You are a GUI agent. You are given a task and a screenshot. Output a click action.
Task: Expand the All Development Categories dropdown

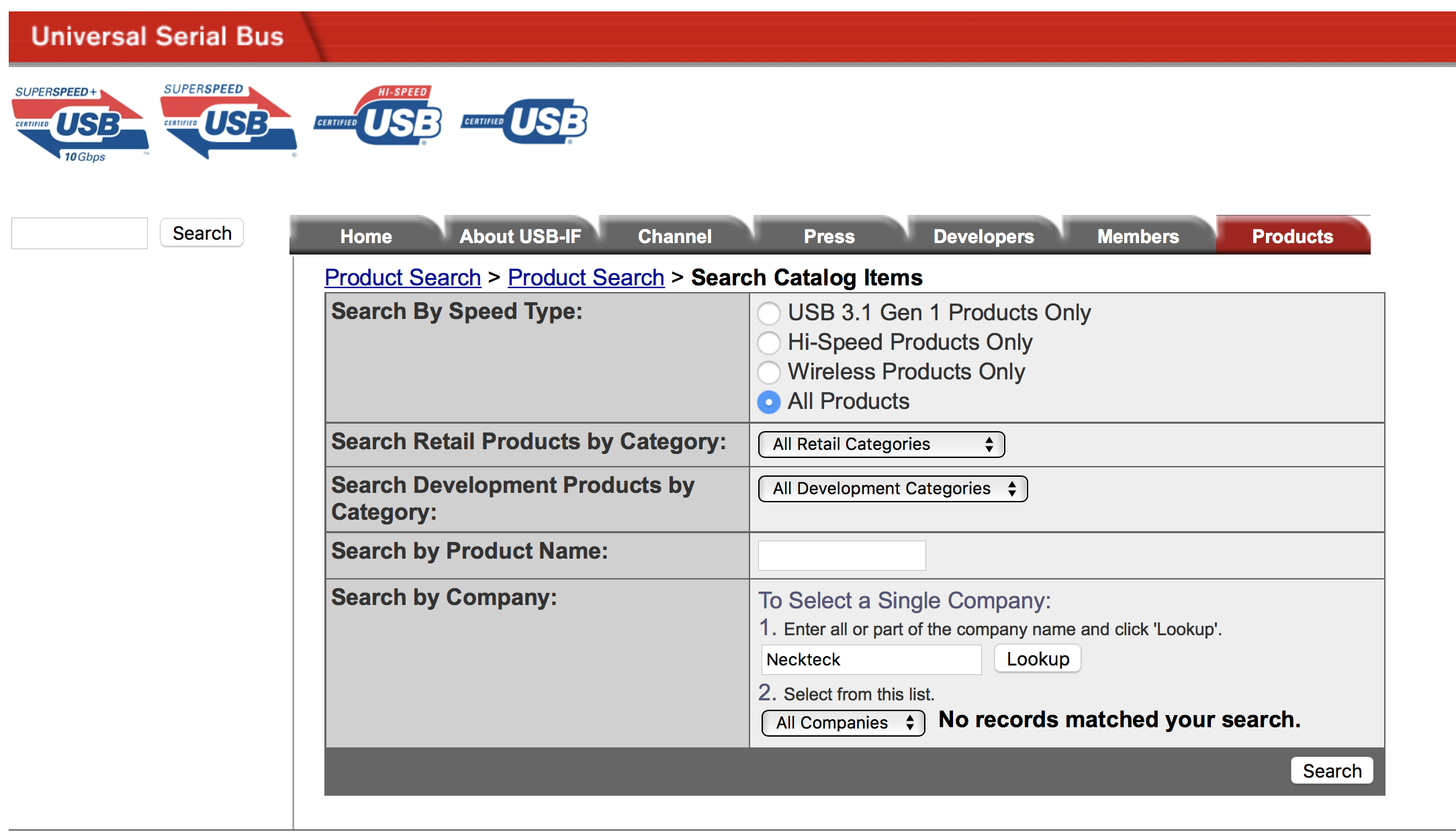point(893,489)
